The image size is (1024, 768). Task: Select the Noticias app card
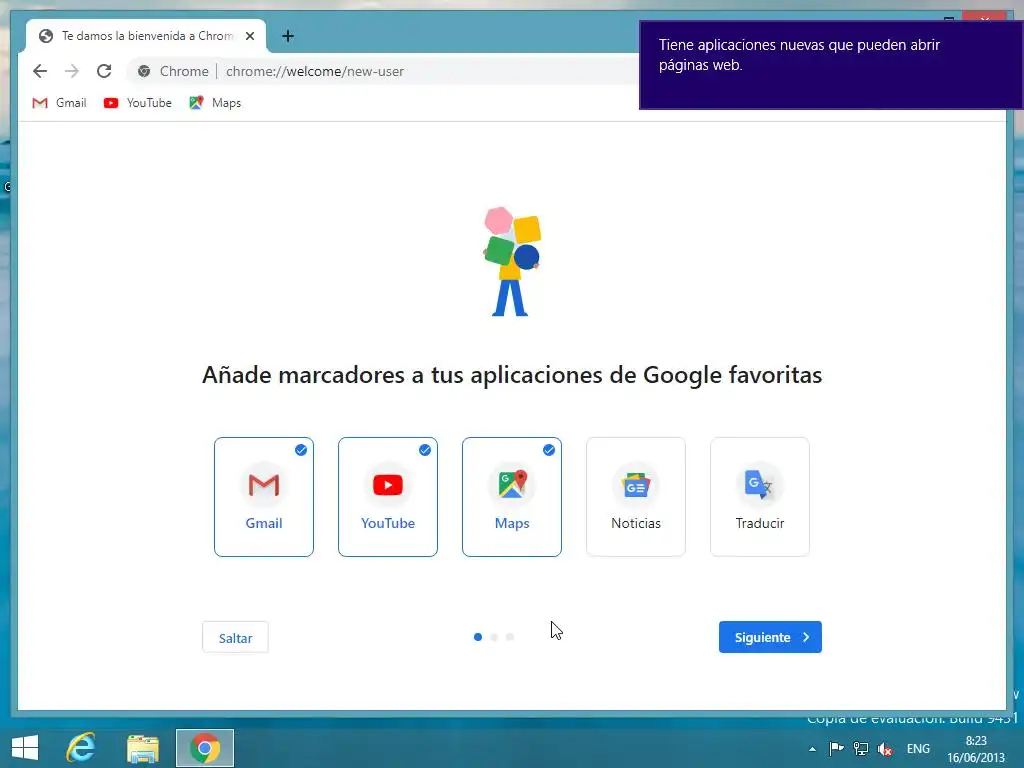pos(636,497)
